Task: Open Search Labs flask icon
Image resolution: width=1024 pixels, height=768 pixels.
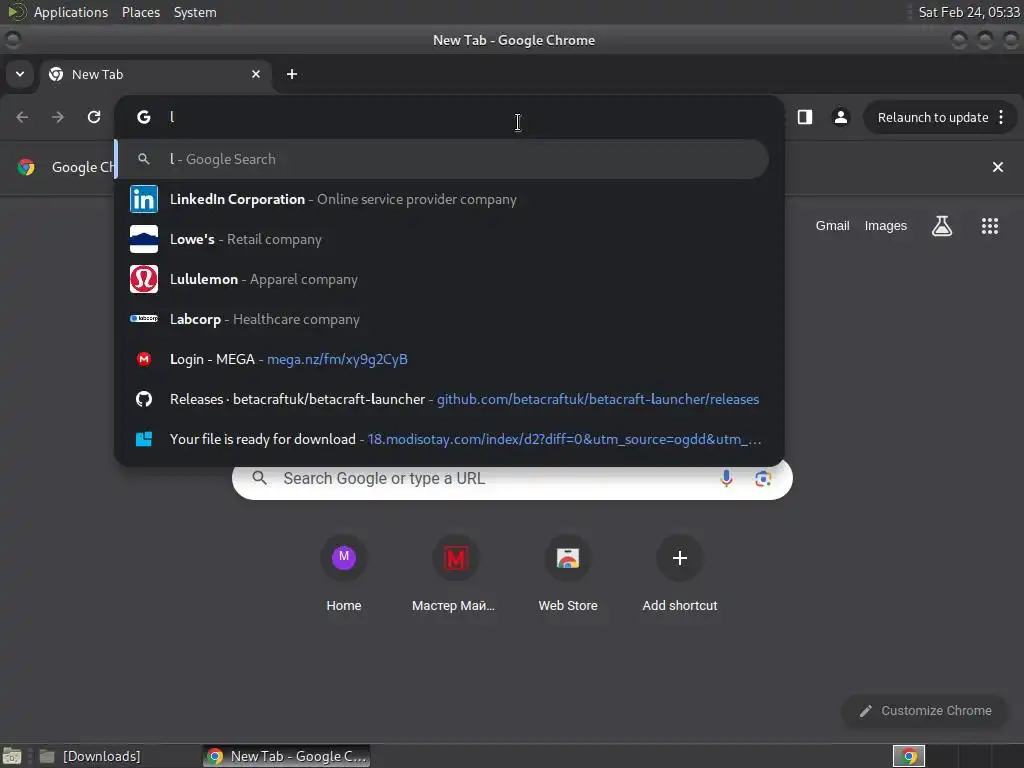Action: click(x=942, y=226)
